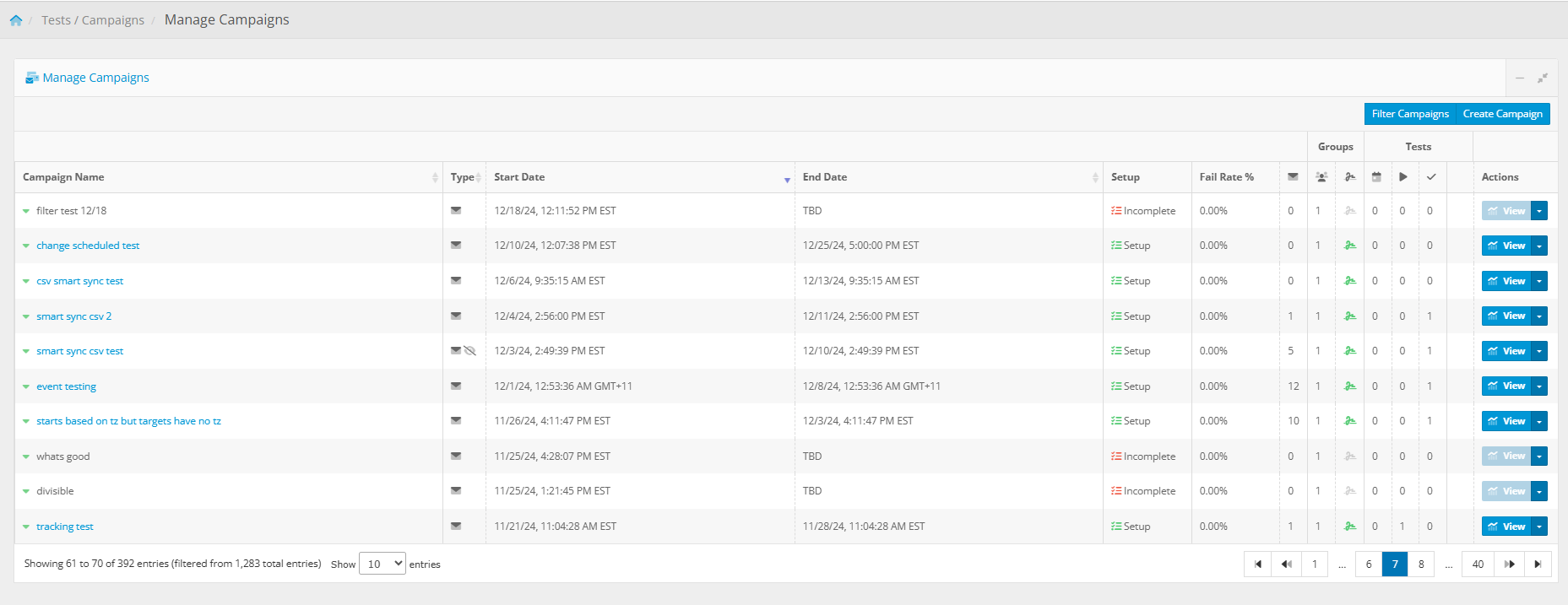Open the entries-per-page dropdown
This screenshot has width=1568, height=605.
pos(383,564)
